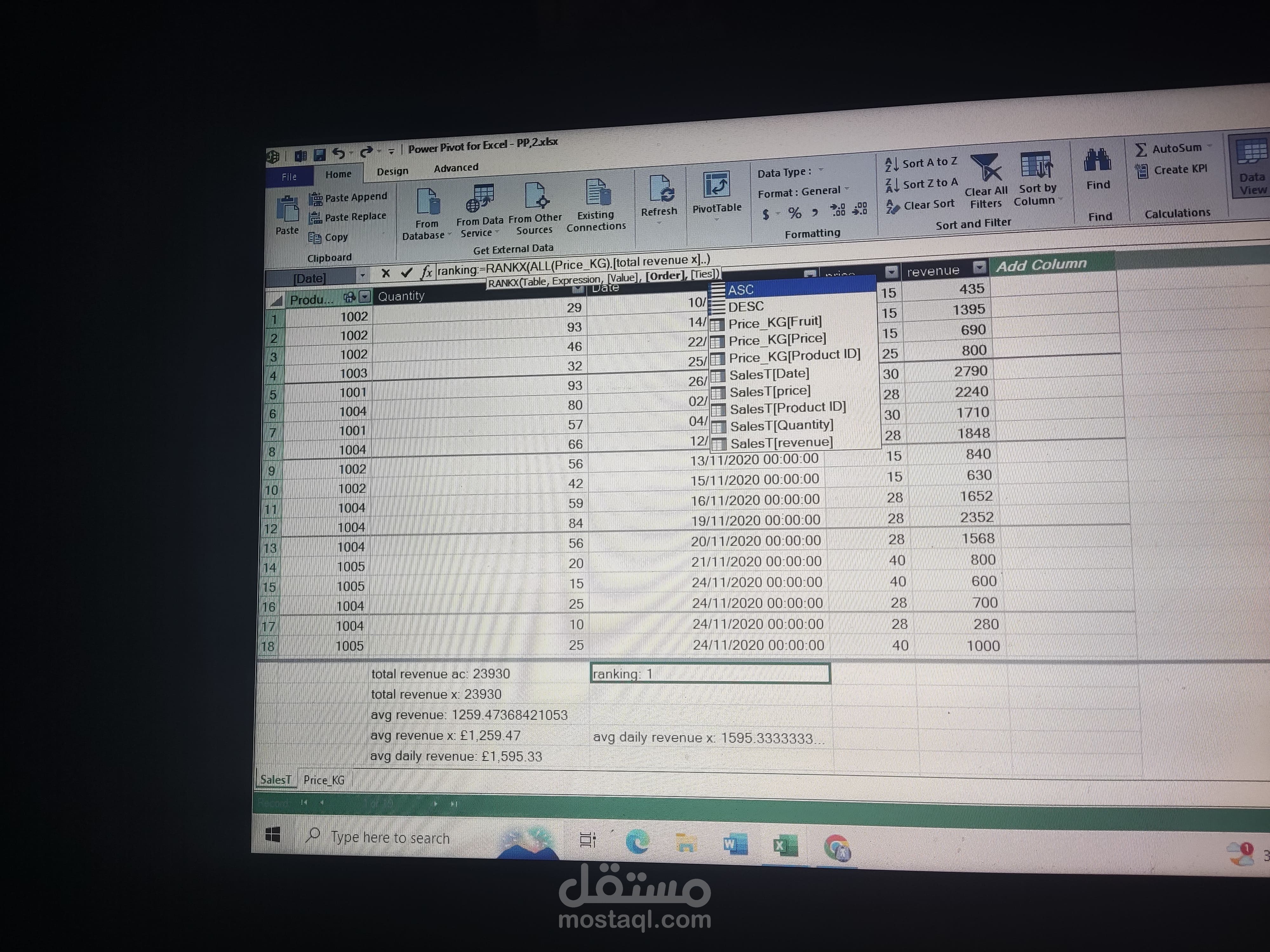Viewport: 1270px width, 952px height.
Task: Click Paste Append in Clipboard group
Action: pos(349,198)
